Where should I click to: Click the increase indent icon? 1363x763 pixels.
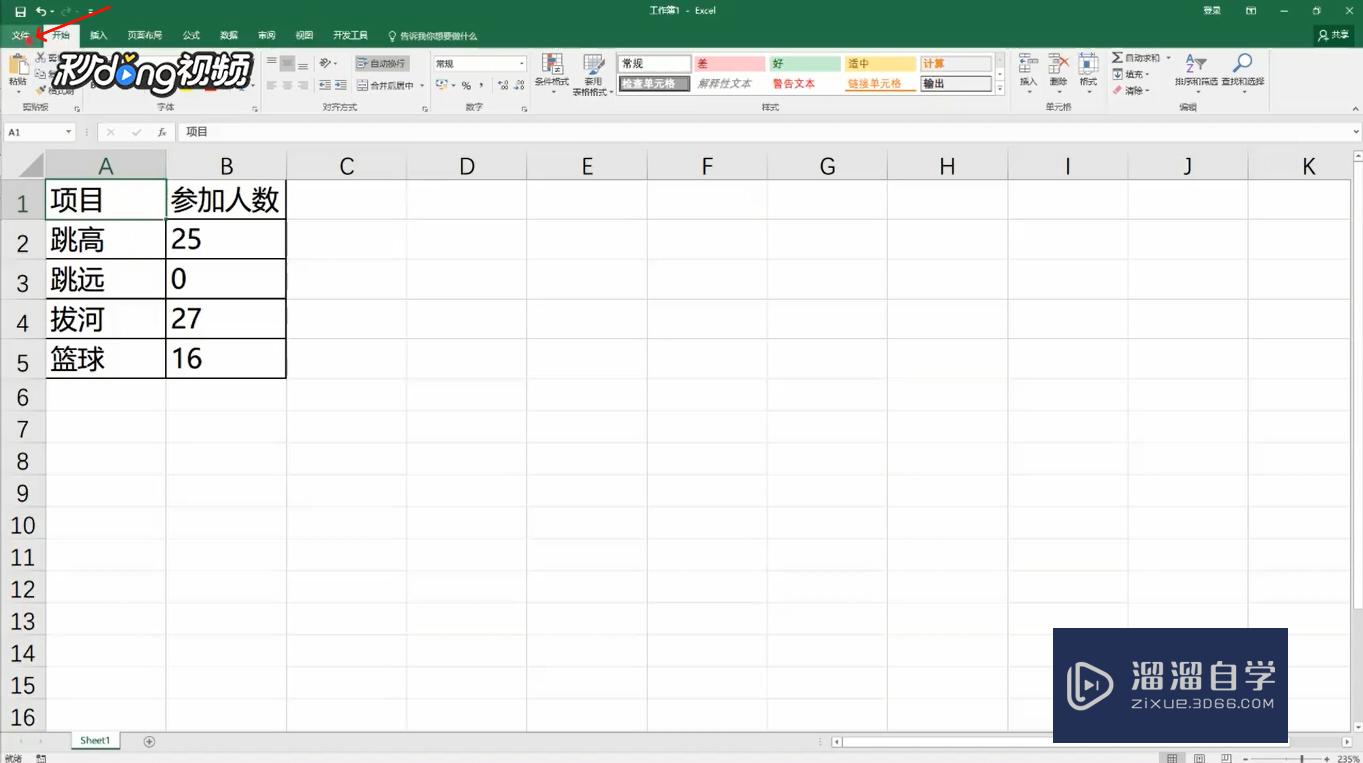pos(340,86)
